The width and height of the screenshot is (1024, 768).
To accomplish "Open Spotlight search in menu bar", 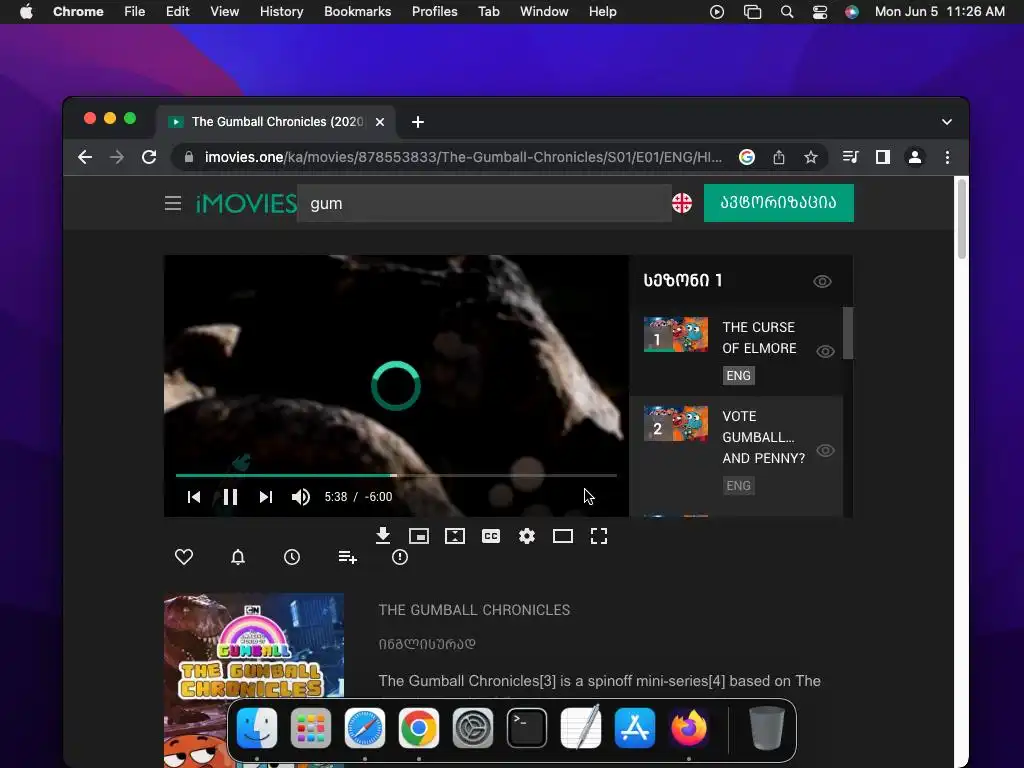I will tap(787, 12).
